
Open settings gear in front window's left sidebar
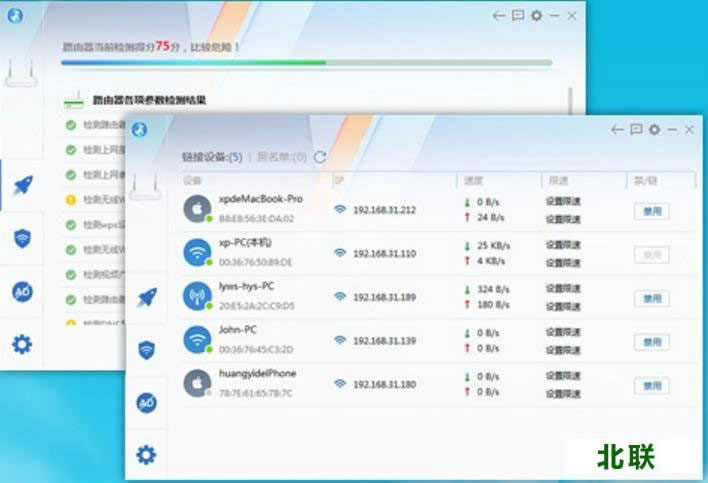147,455
